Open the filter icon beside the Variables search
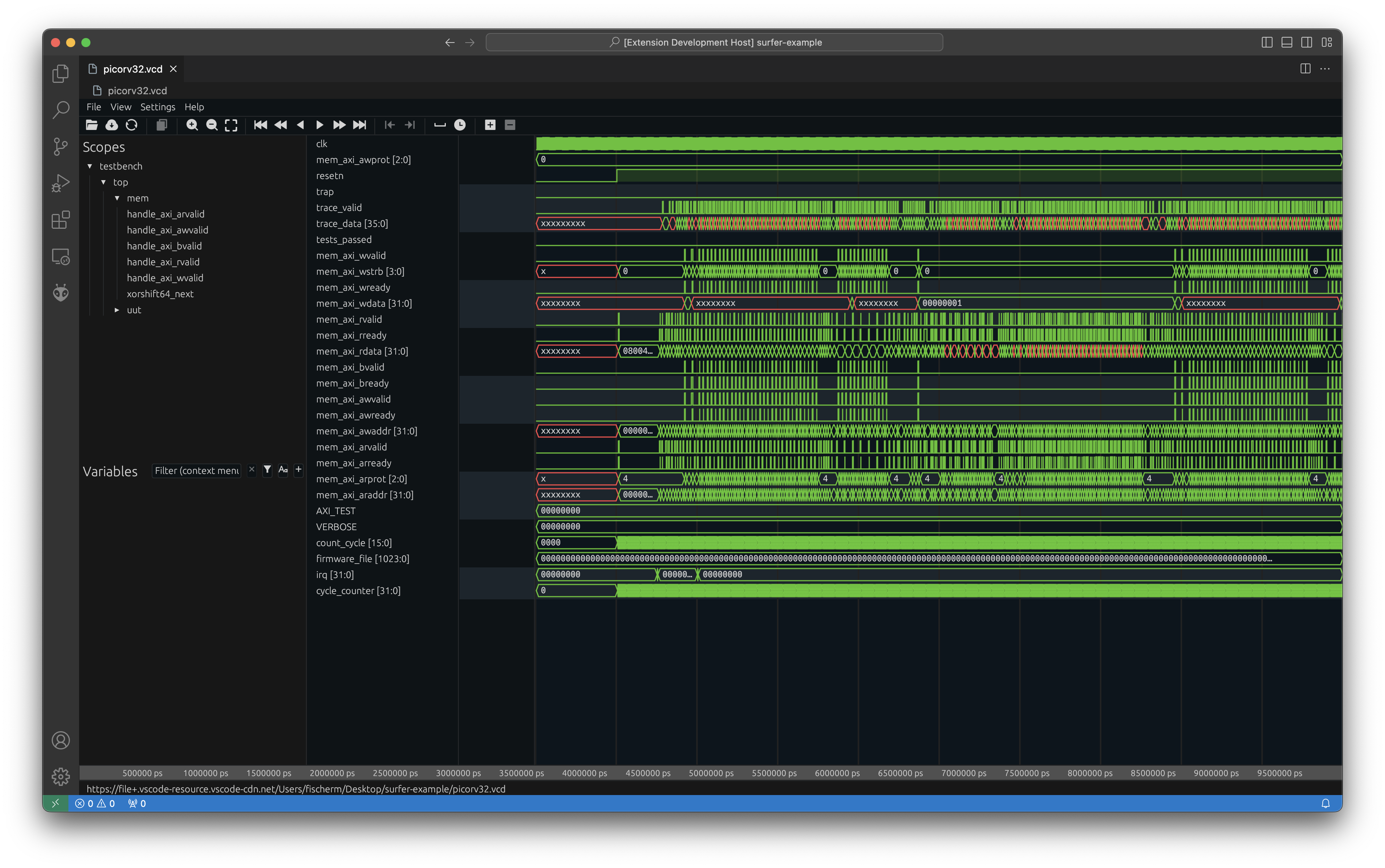The width and height of the screenshot is (1385, 868). tap(268, 470)
